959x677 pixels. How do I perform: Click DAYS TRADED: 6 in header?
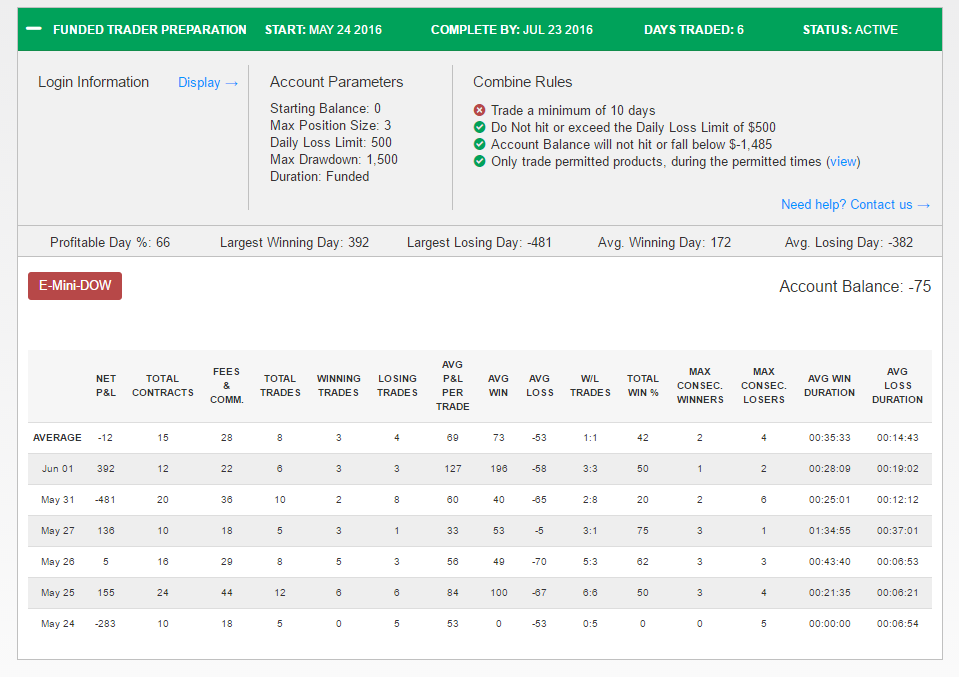(x=694, y=29)
